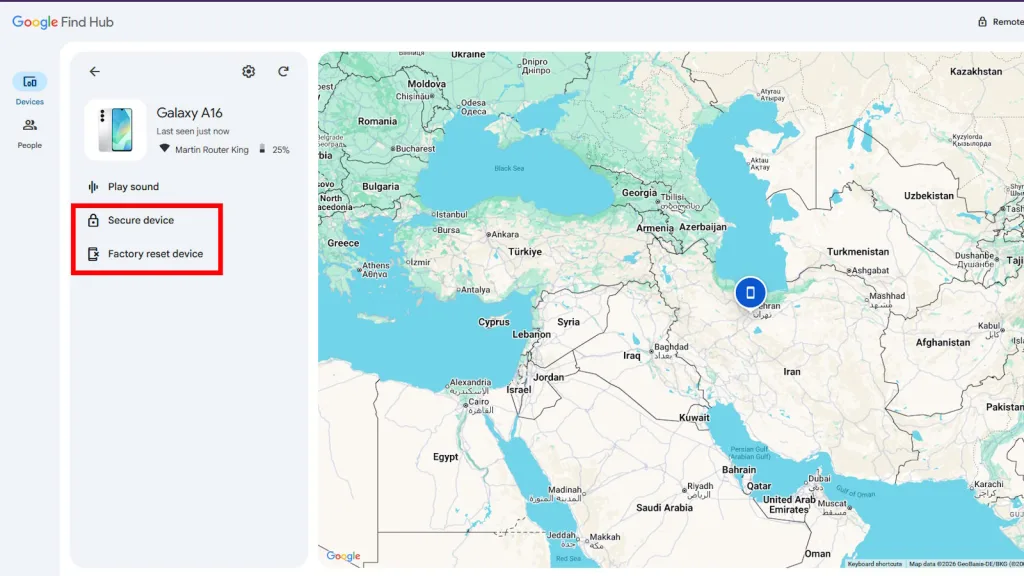Open the People section in the sidebar
1024x576 pixels.
tap(28, 128)
